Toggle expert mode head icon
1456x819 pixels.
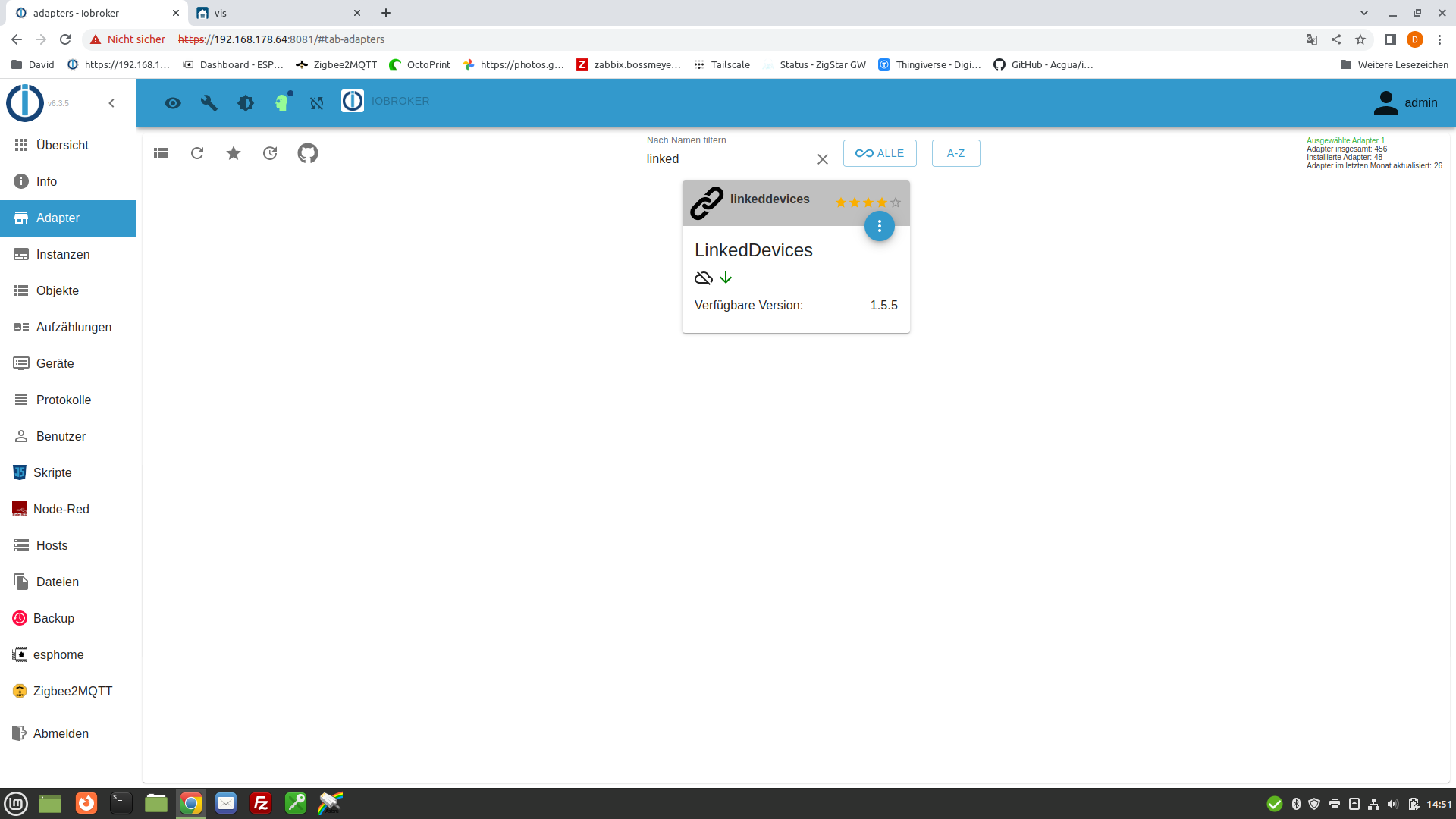(x=282, y=102)
